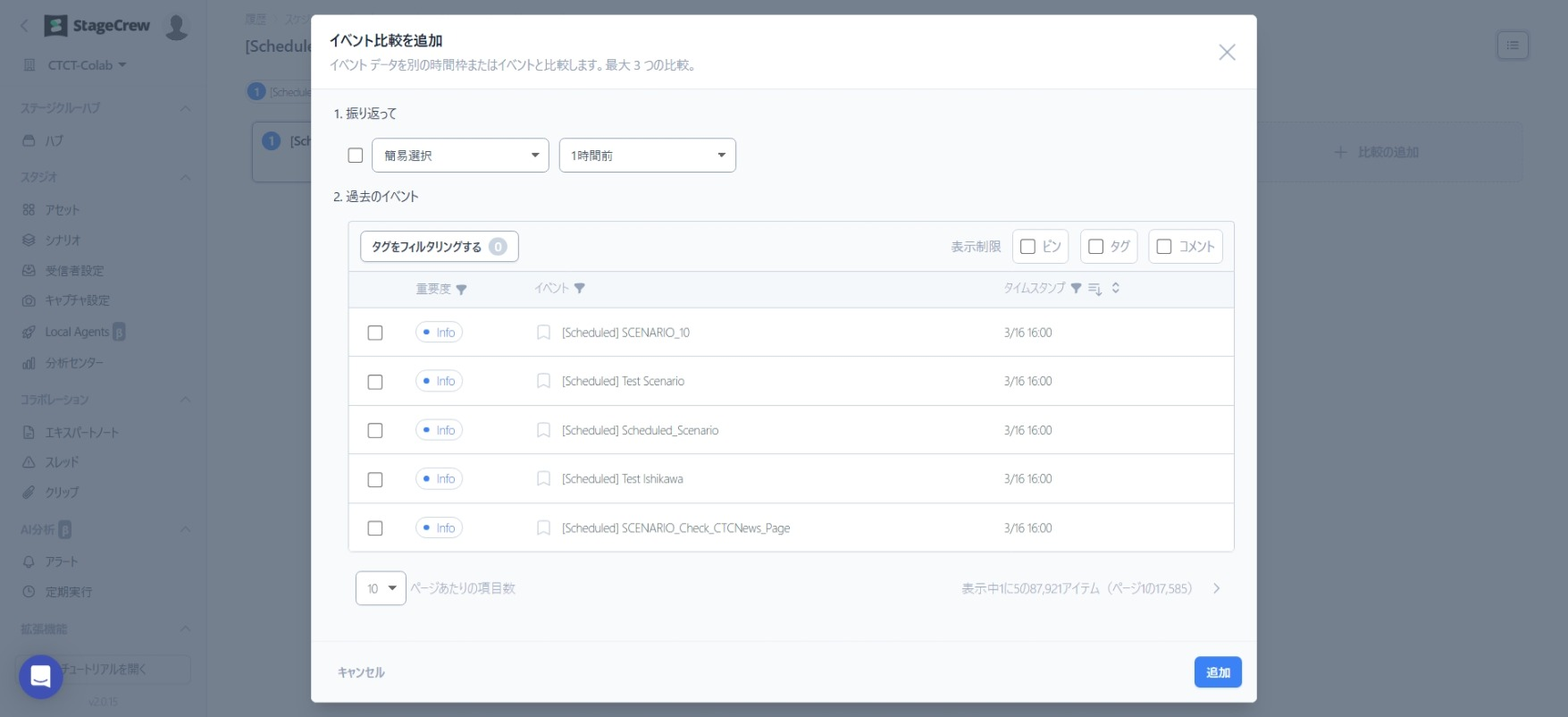Click the timestamp sort order icon
The image size is (1568, 717).
point(1115,288)
